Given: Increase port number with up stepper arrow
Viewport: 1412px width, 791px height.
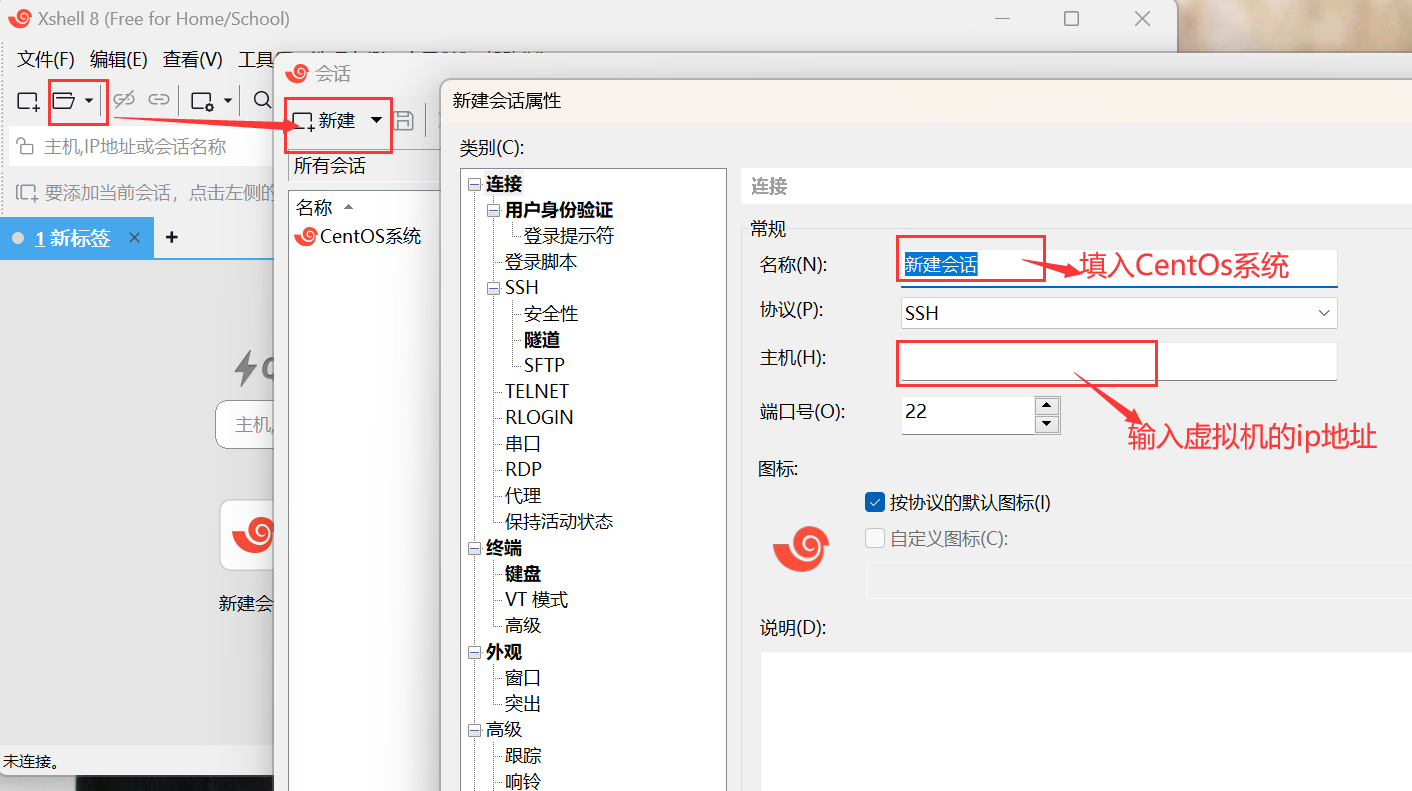Looking at the screenshot, I should (x=1047, y=405).
